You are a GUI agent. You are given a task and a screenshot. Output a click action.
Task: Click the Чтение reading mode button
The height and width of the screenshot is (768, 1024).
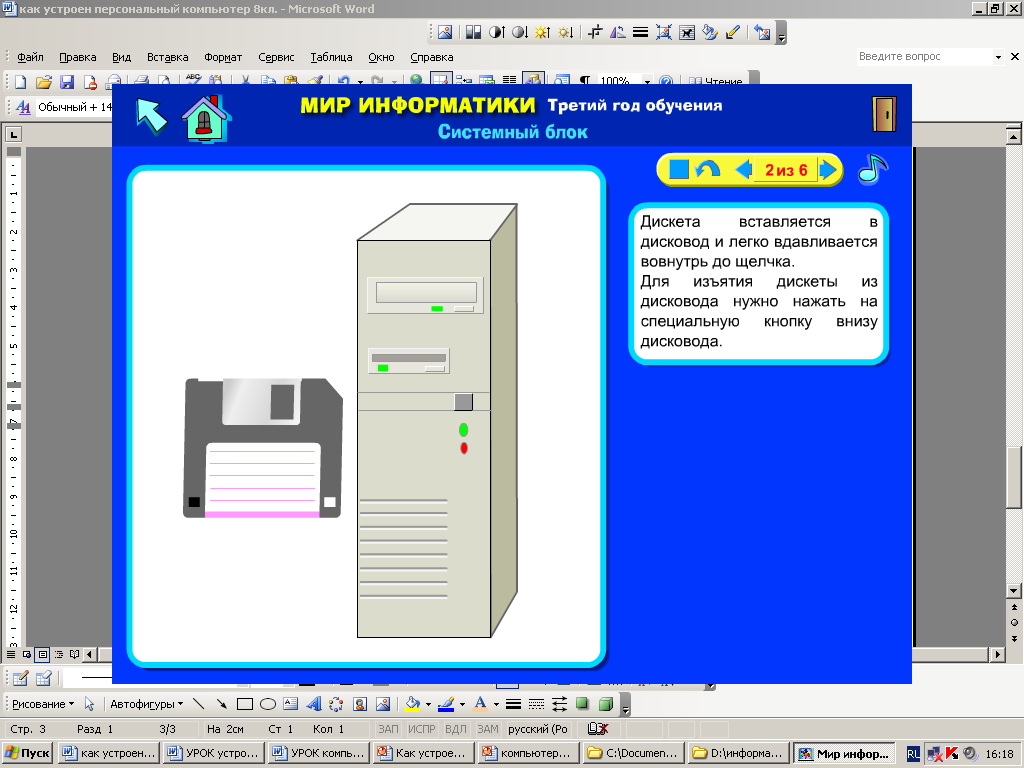[x=716, y=82]
